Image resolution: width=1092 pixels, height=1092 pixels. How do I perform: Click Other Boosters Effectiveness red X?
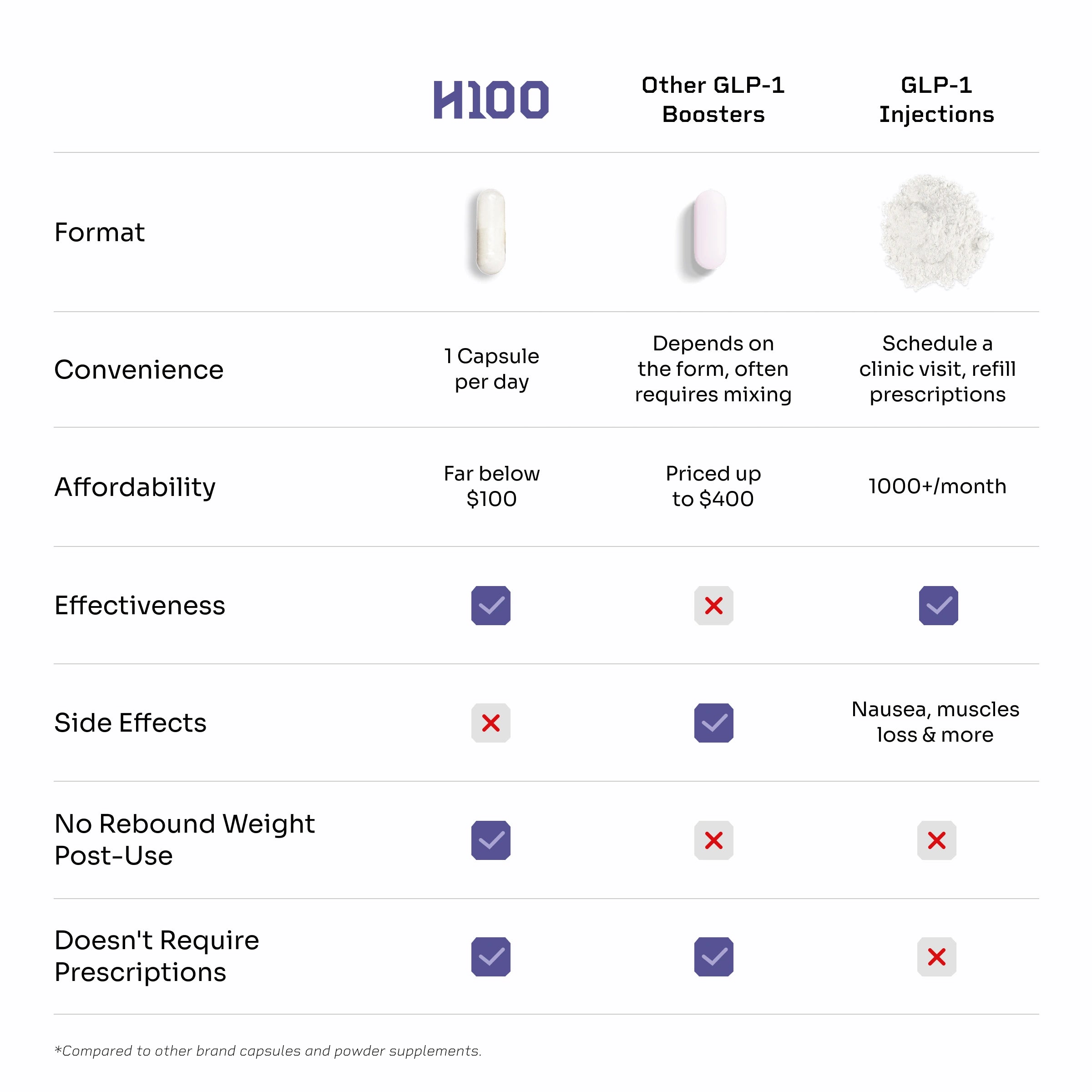point(713,605)
